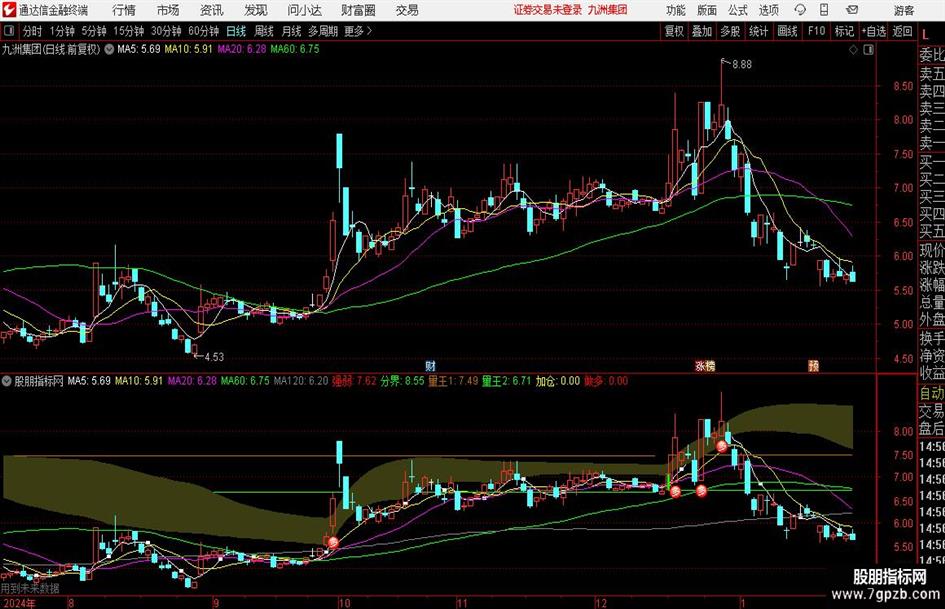
Task: Click the 8.88 high price annotation
Action: [742, 65]
